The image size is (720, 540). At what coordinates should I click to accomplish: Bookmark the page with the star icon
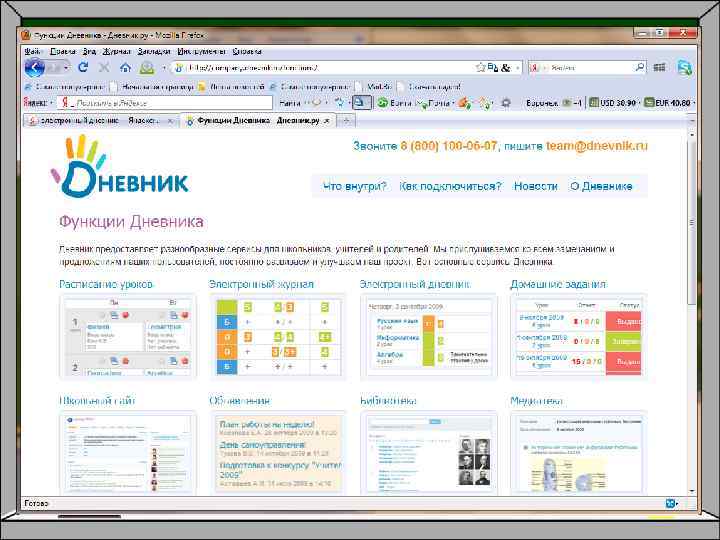481,68
